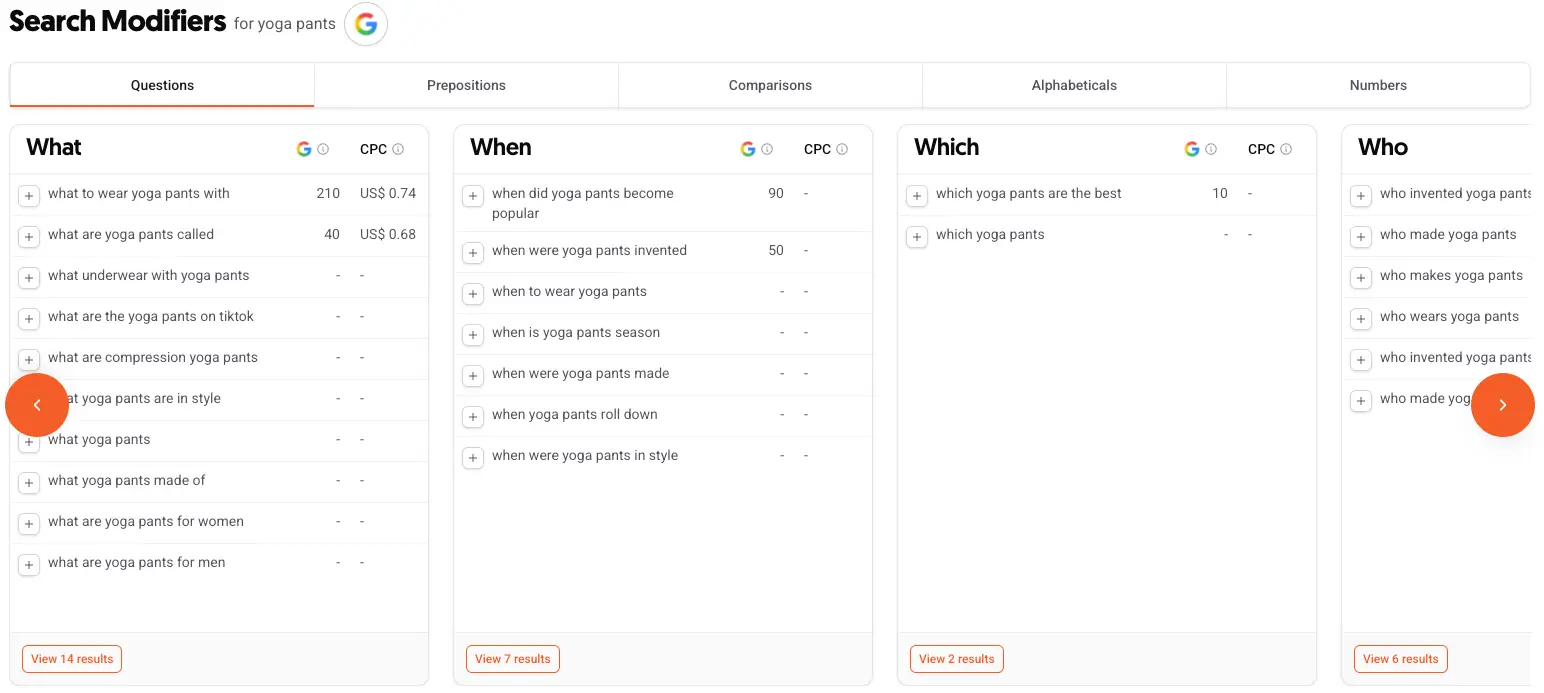Switch to the Prepositions tab
The width and height of the screenshot is (1544, 693).
[466, 85]
